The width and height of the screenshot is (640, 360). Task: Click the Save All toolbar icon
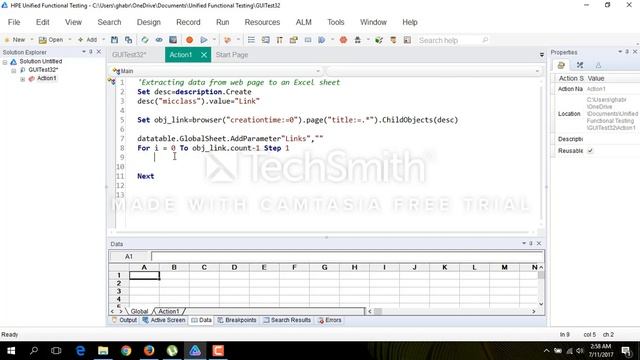coord(129,40)
